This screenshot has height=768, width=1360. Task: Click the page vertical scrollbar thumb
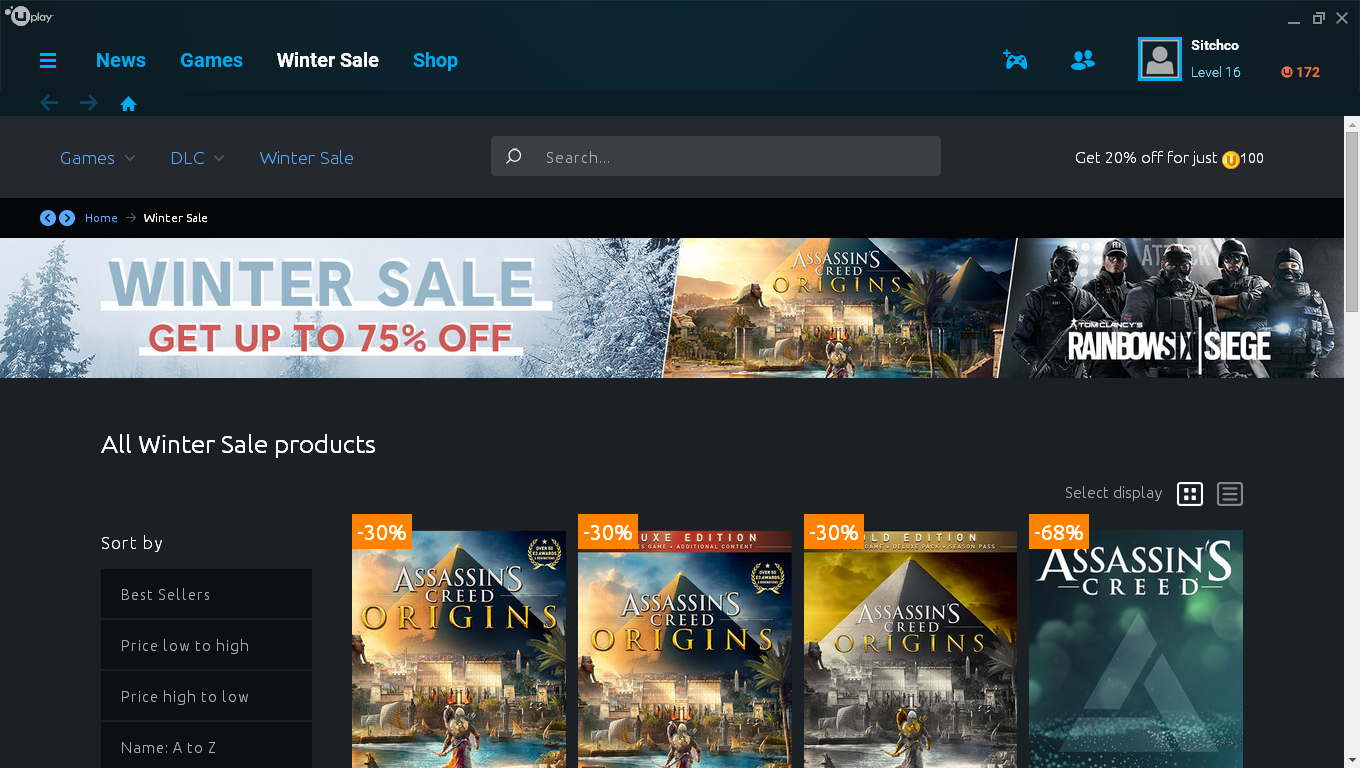pos(1352,220)
